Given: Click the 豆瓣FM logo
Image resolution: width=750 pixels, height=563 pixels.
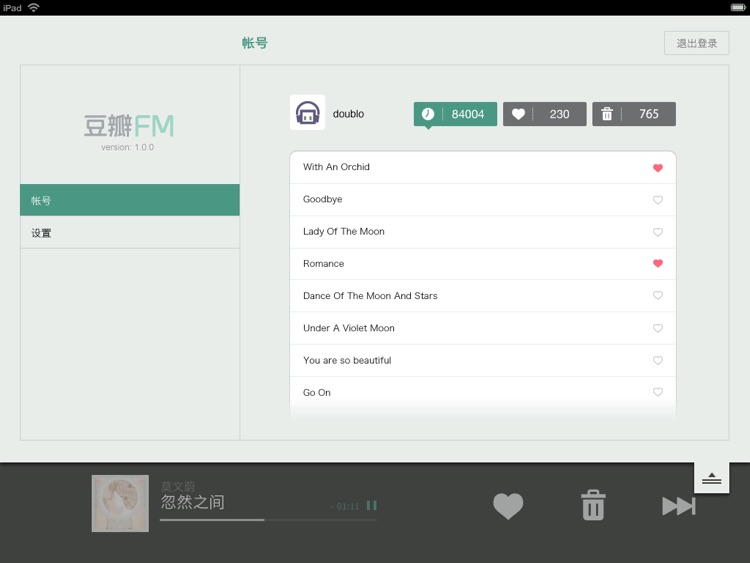Looking at the screenshot, I should pos(129,126).
